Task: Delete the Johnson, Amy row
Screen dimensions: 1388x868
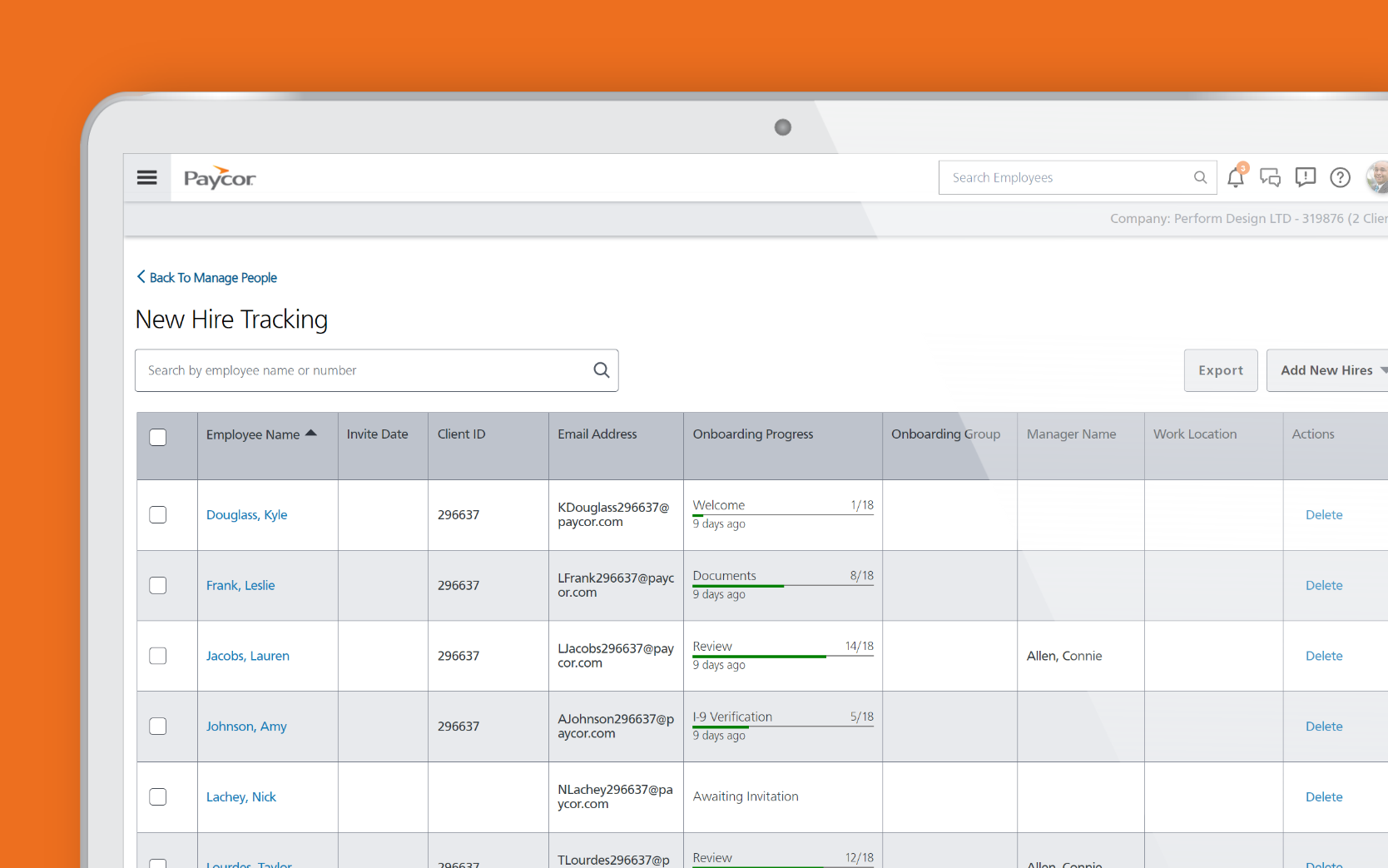Action: click(1324, 727)
